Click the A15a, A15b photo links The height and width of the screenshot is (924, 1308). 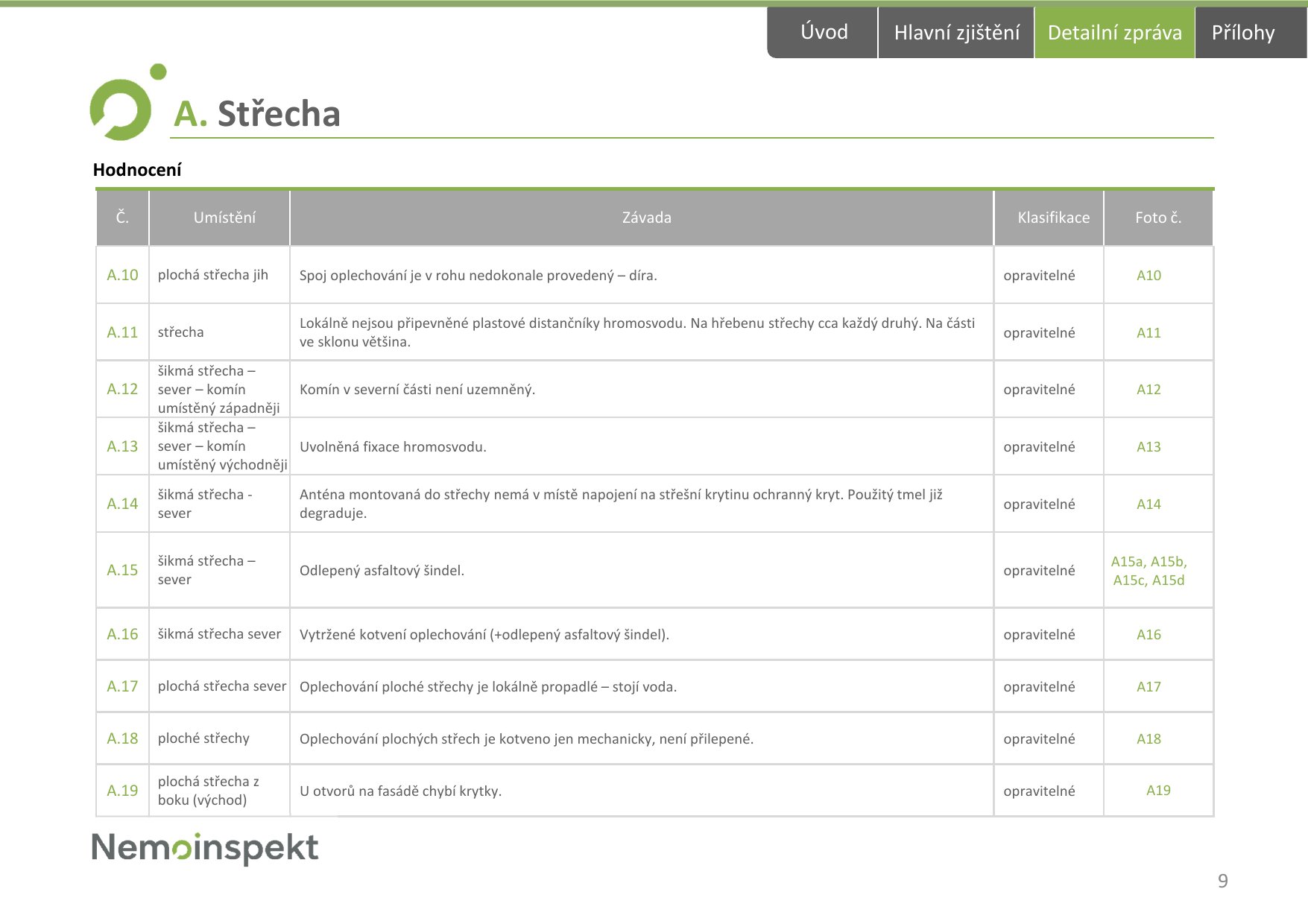tap(1149, 561)
